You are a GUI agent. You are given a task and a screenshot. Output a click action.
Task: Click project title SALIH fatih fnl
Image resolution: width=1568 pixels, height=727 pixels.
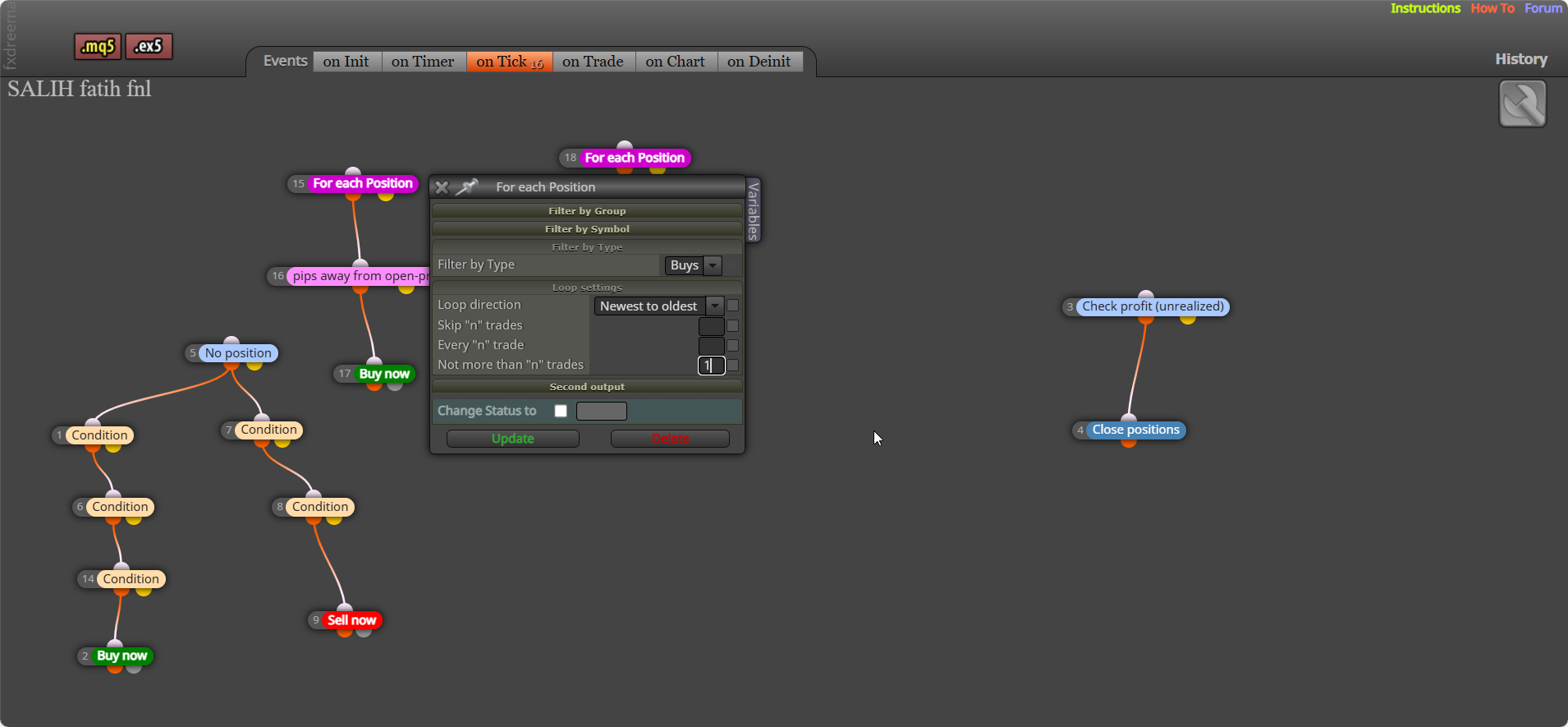pos(80,89)
